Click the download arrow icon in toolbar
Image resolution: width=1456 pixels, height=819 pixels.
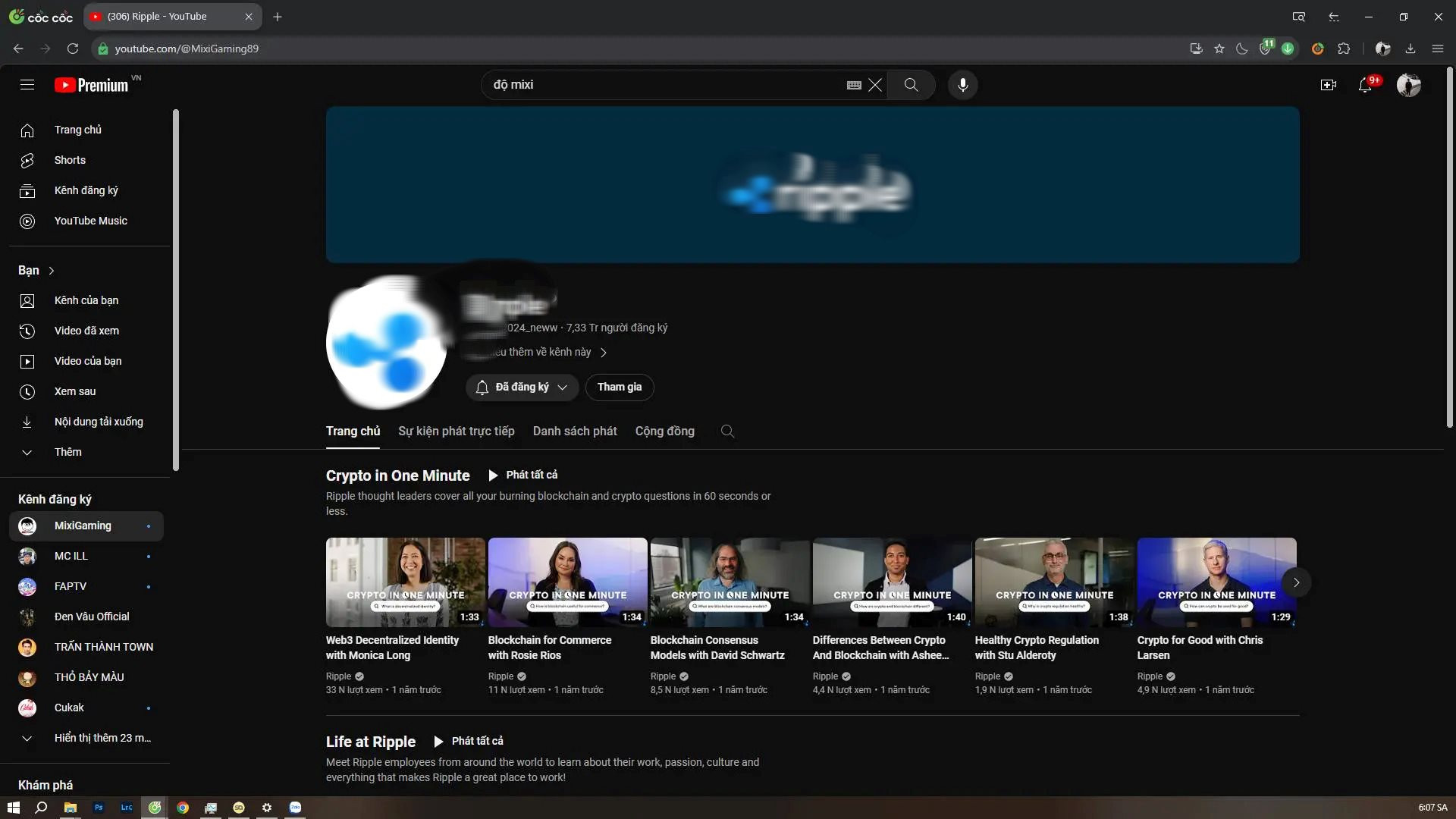1410,48
